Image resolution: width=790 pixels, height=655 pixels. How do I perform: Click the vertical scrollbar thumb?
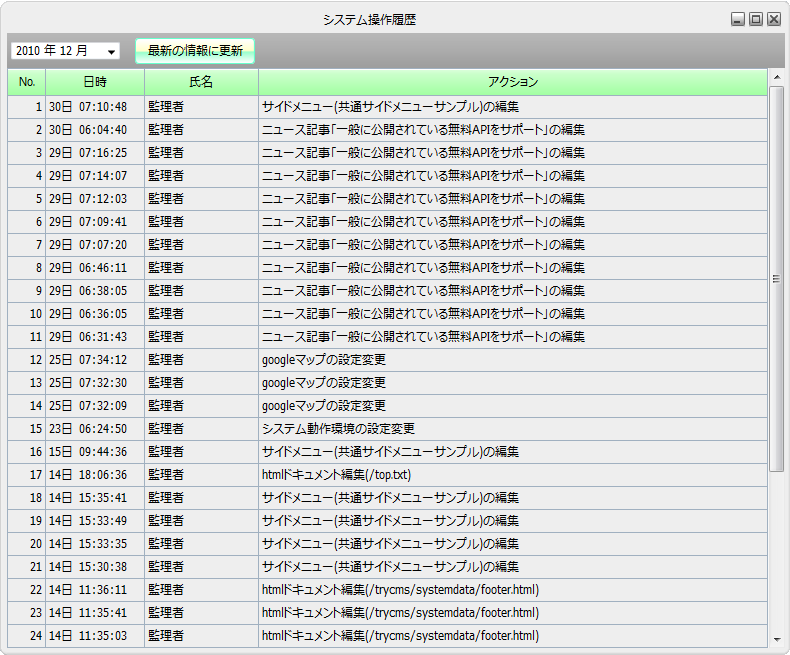tap(776, 278)
